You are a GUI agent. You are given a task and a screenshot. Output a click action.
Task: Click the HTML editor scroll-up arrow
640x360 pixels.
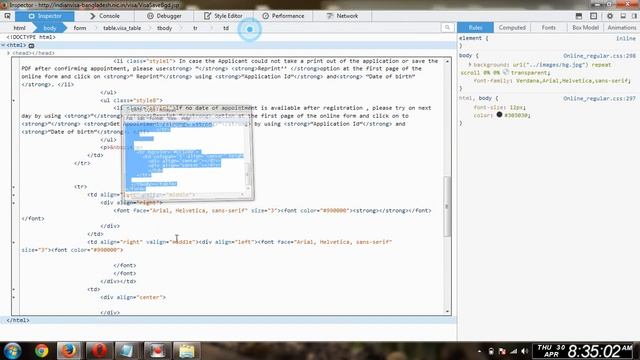(x=447, y=61)
